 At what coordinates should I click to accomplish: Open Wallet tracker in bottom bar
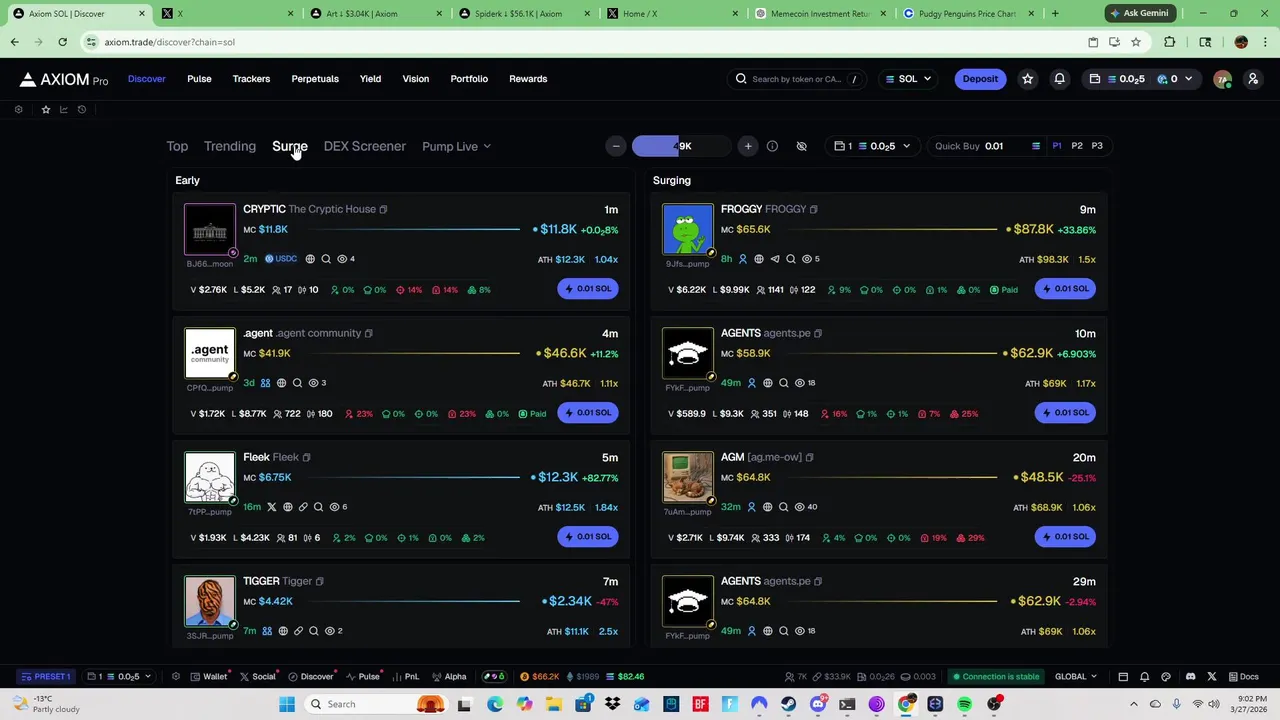point(208,677)
